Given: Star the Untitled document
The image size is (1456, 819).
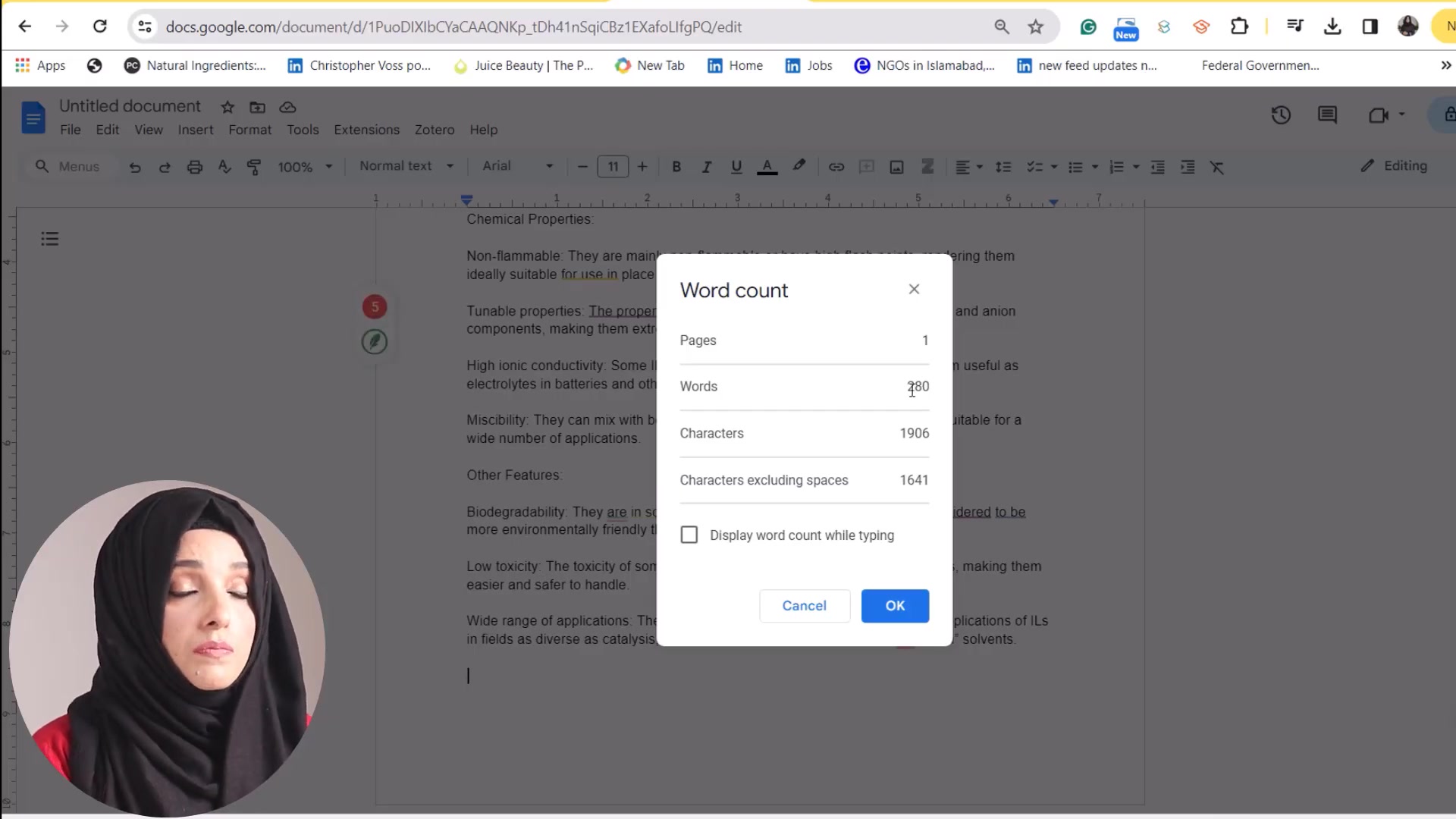Looking at the screenshot, I should [x=227, y=107].
